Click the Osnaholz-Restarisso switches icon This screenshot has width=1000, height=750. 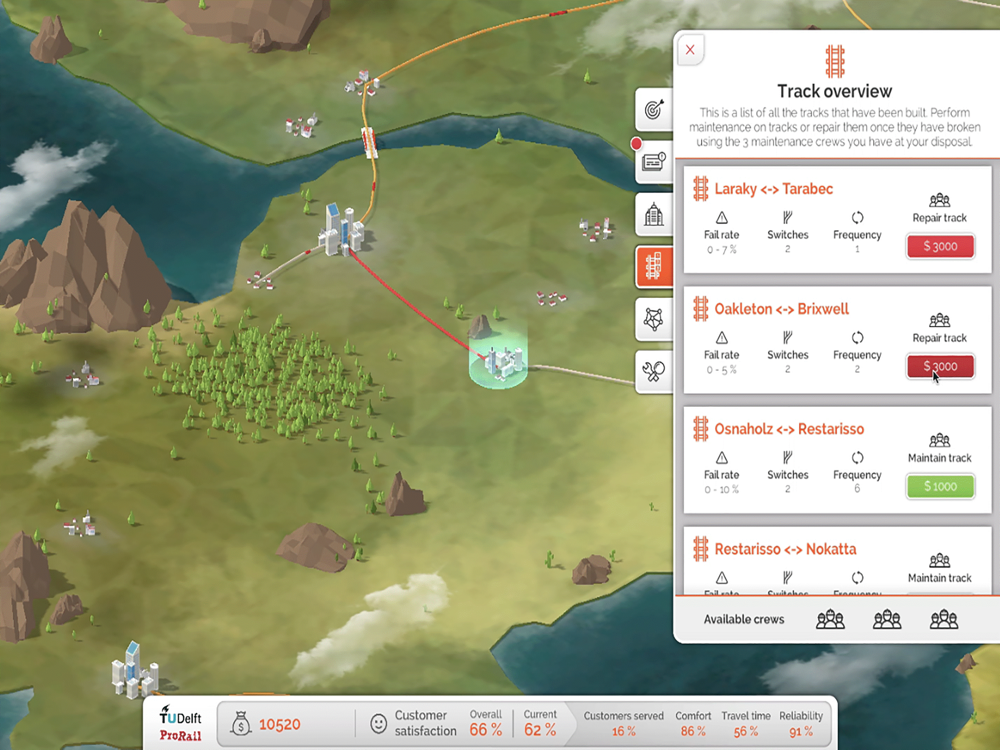point(788,457)
